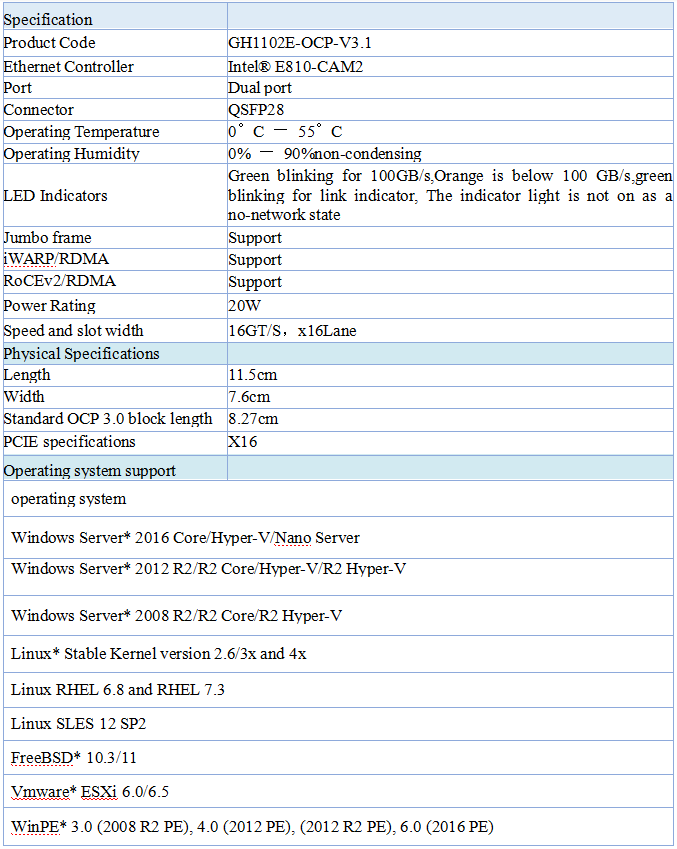The height and width of the screenshot is (849, 677).
Task: Click the 'Physical Specifications' section header
Action: click(x=82, y=354)
